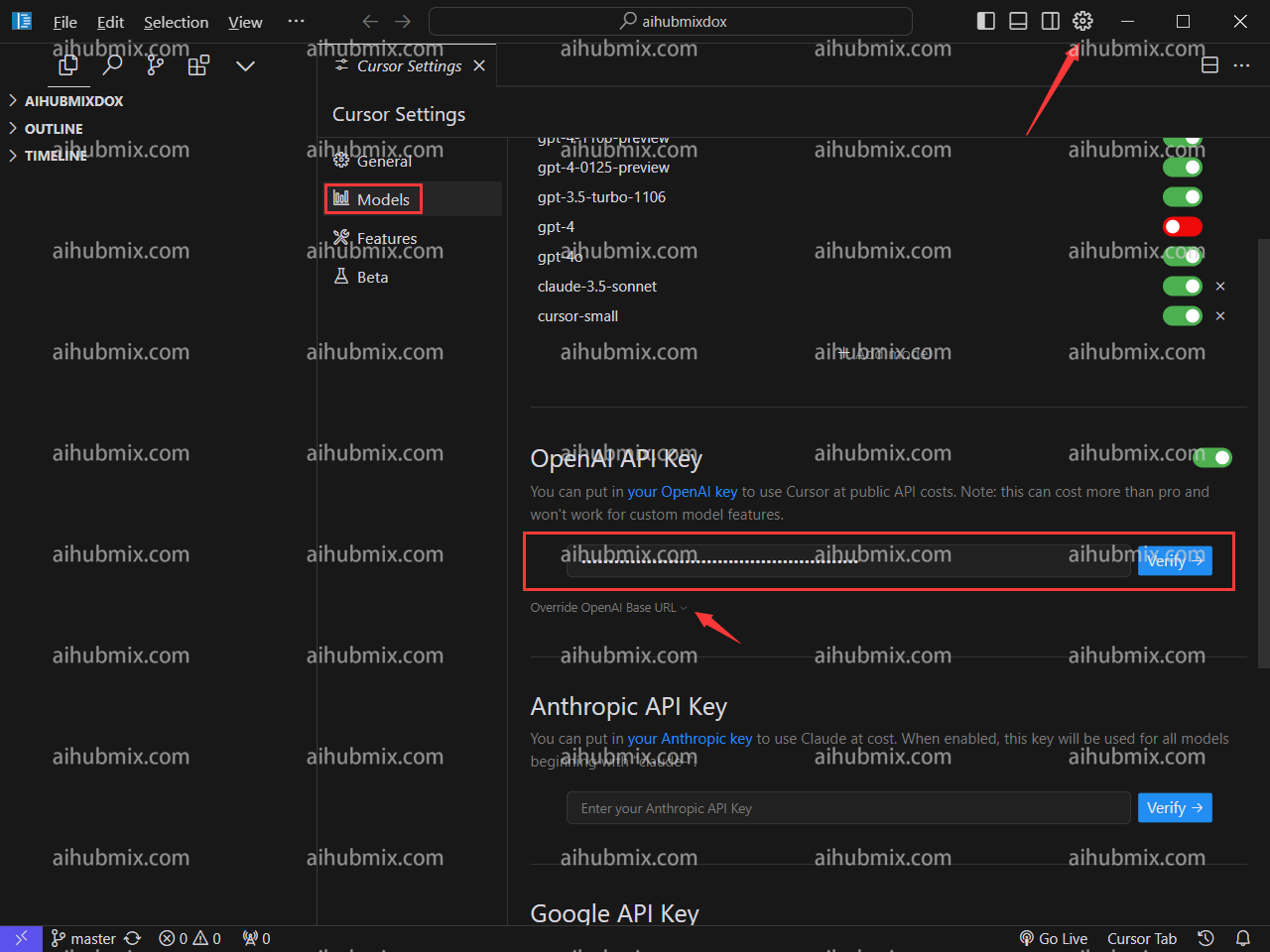Verify the Anthropic API key
1270x952 pixels.
coord(1175,807)
